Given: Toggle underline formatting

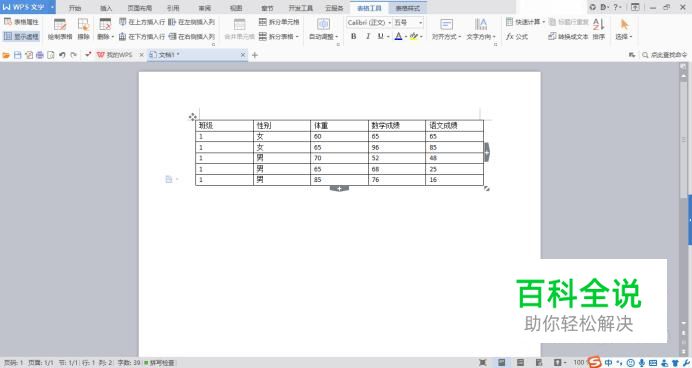Looking at the screenshot, I should coord(380,37).
